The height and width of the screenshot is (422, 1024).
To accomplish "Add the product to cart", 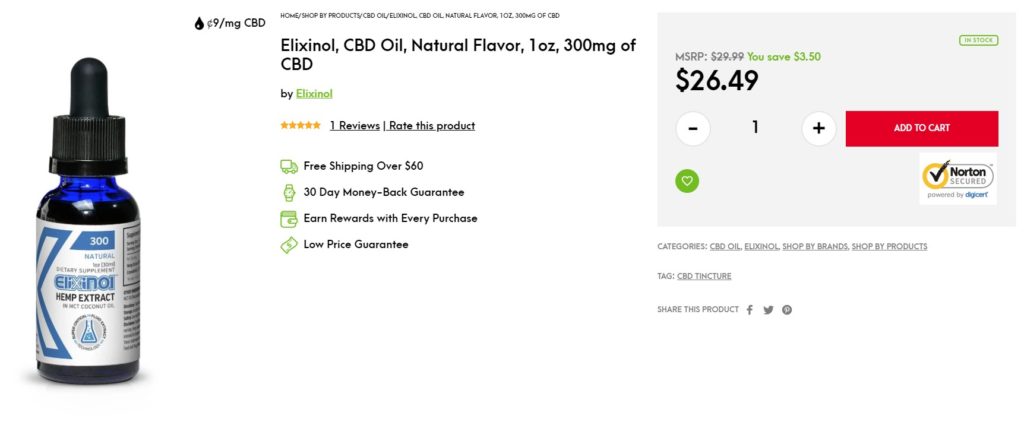I will [x=921, y=128].
